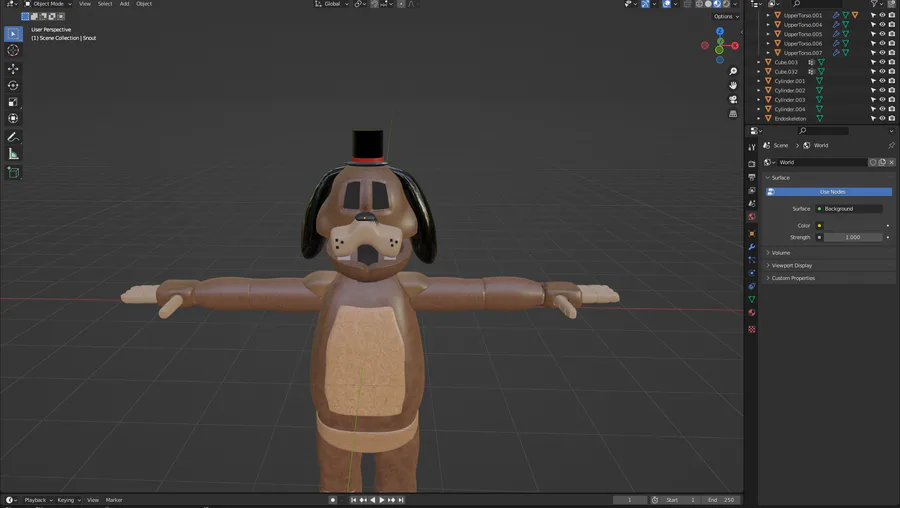The image size is (900, 508).
Task: Open the timeline Marker menu
Action: pyautogui.click(x=114, y=500)
